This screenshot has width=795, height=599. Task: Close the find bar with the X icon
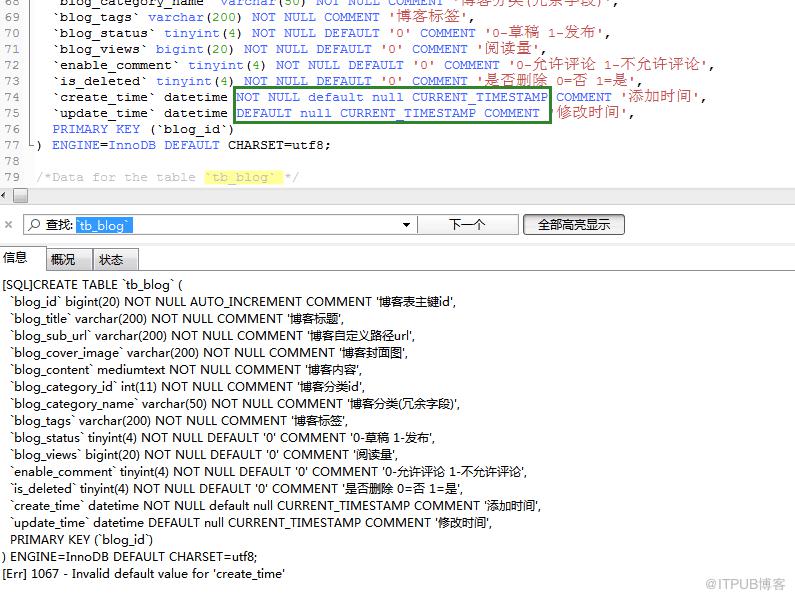point(8,224)
